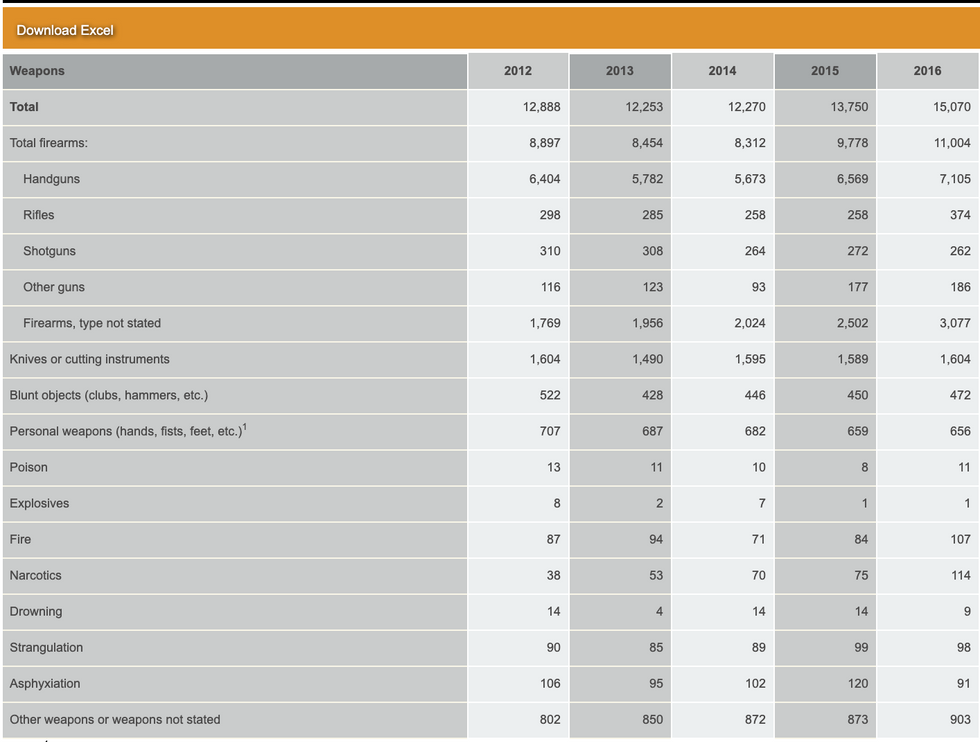Image resolution: width=980 pixels, height=742 pixels.
Task: Select firearms not stated value 2,024
Action: click(x=750, y=323)
